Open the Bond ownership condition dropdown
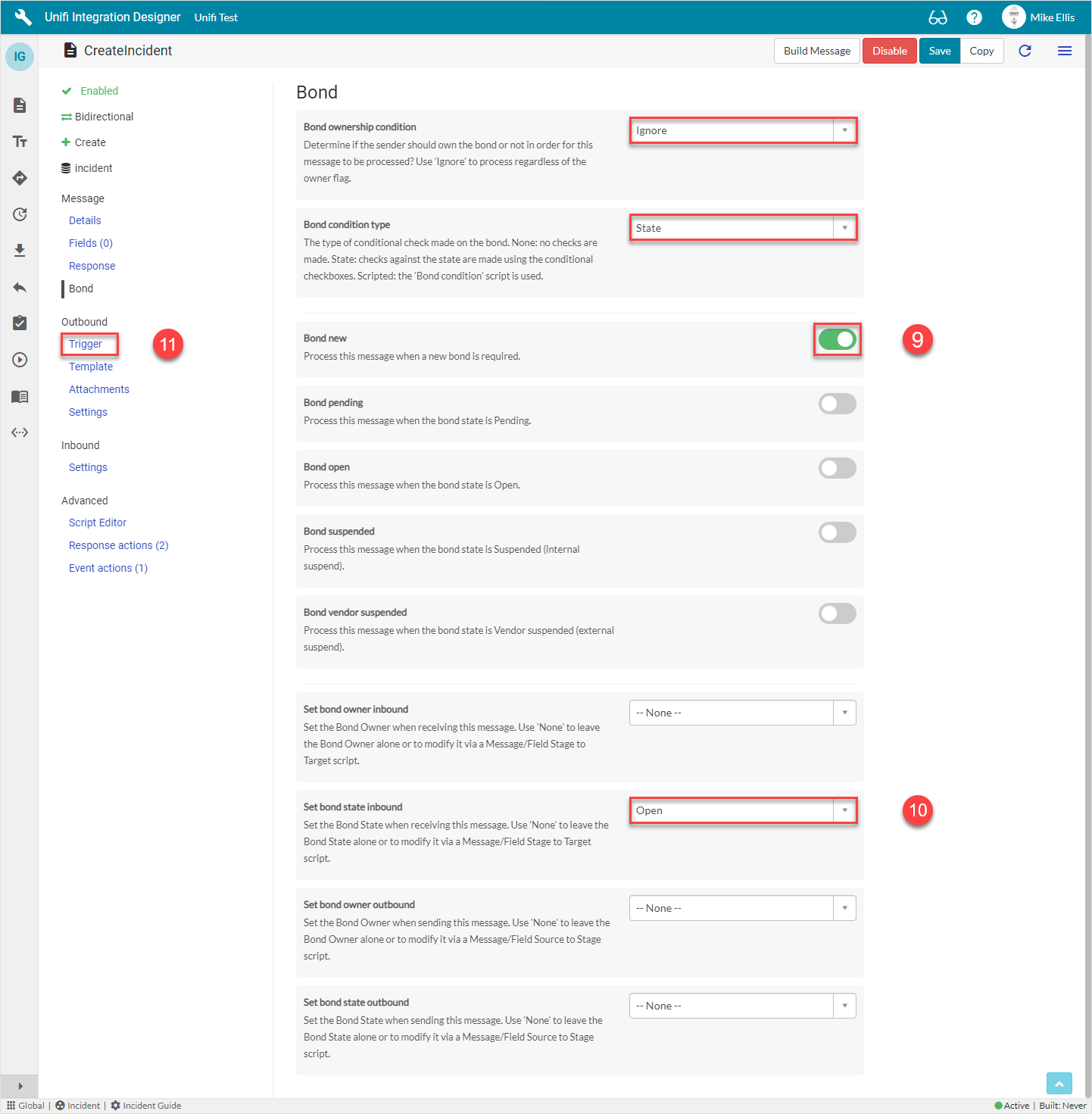Viewport: 1092px width, 1114px height. coord(742,131)
